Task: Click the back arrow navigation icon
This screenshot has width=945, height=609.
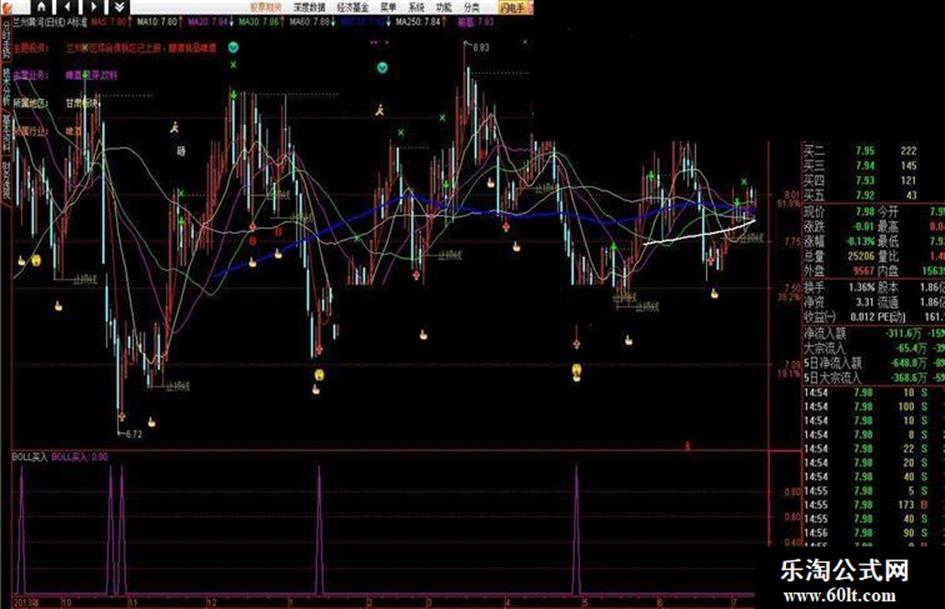Action: pos(68,7)
